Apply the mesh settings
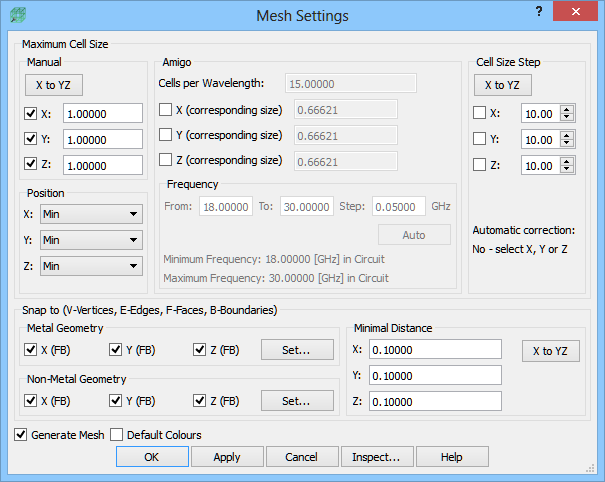 [x=227, y=457]
